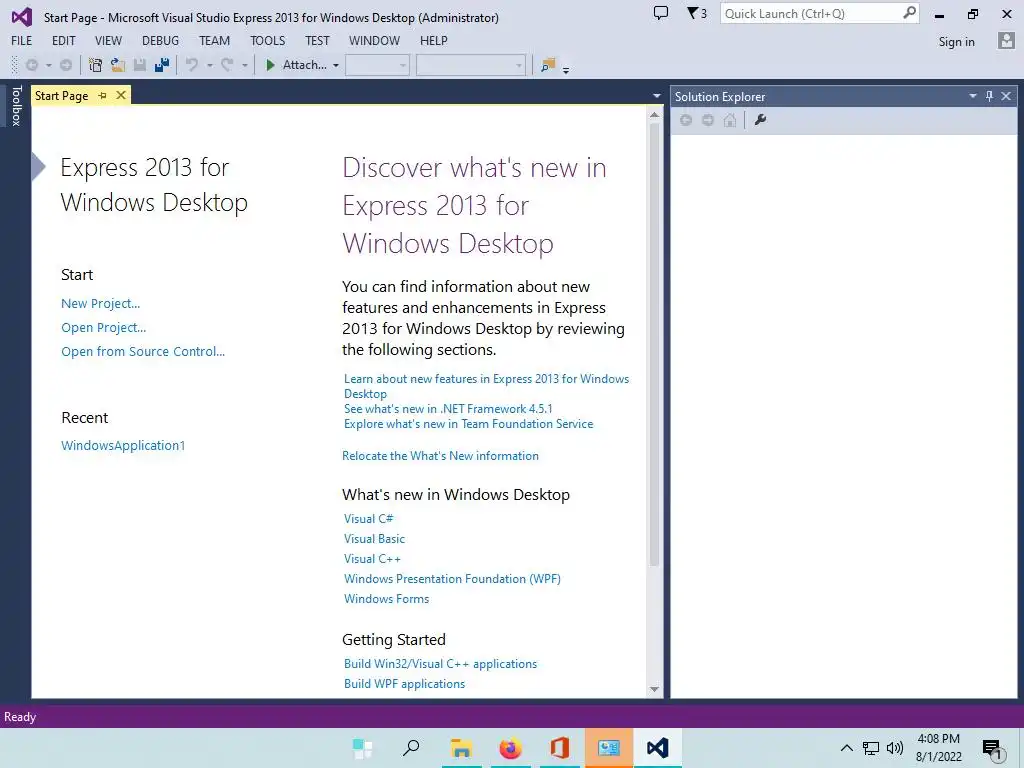
Task: Toggle the Start Page tab pin
Action: point(103,95)
